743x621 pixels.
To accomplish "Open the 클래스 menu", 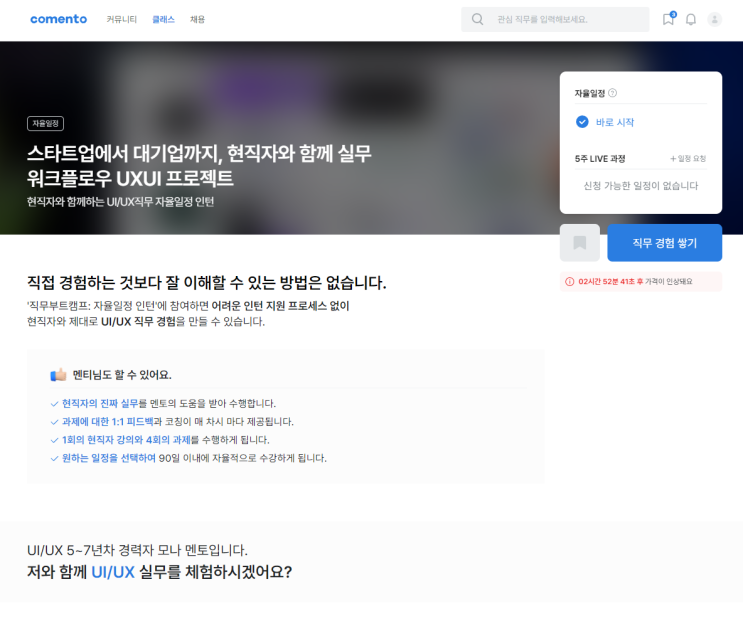I will point(163,19).
